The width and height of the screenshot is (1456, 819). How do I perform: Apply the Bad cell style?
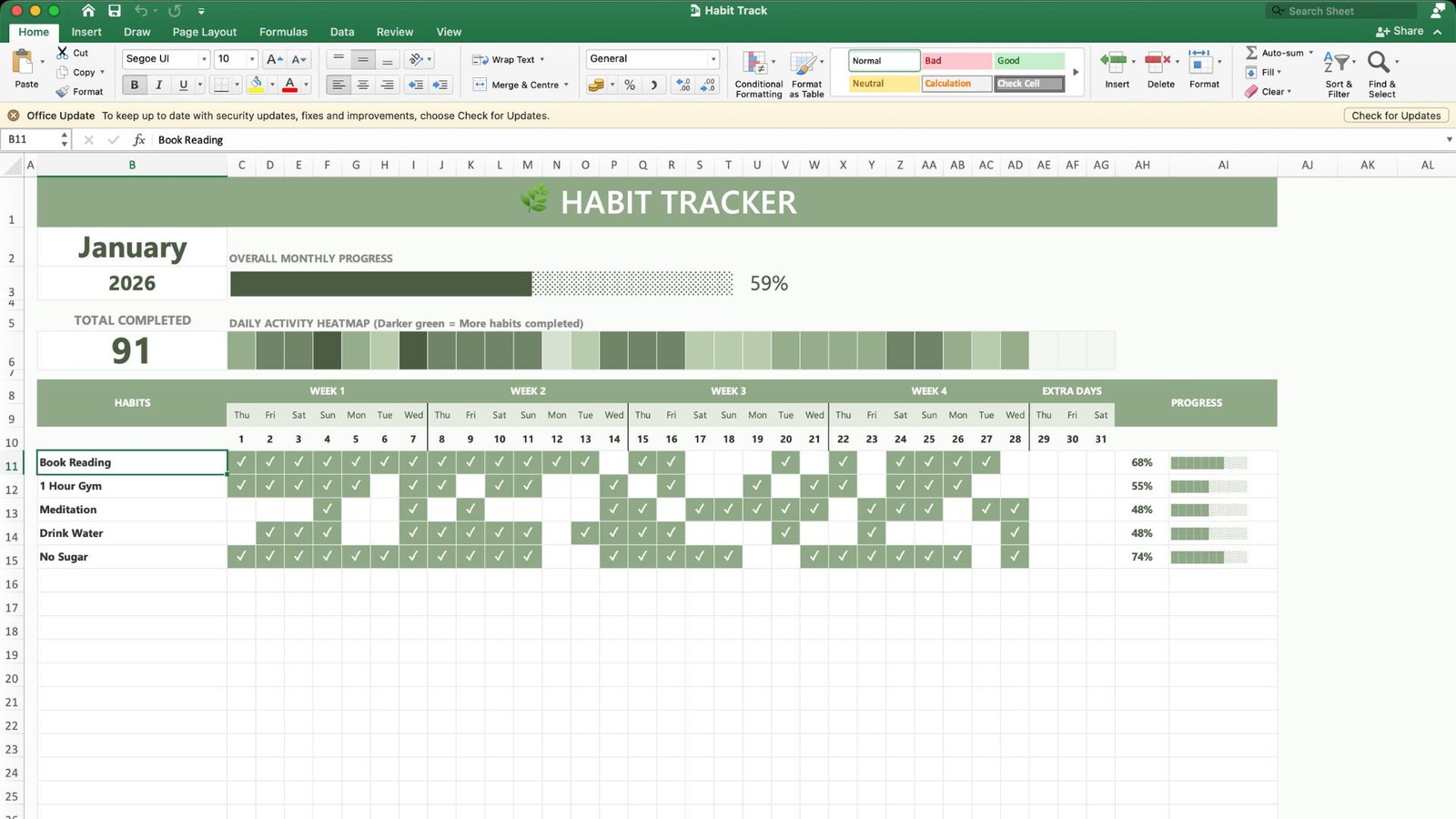pos(956,61)
